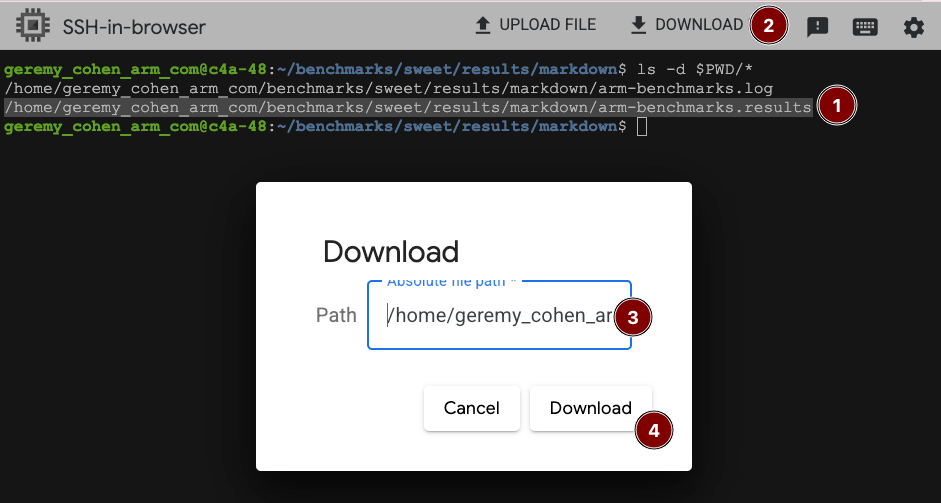
Task: Open the keyboard shortcuts icon
Action: 865,27
